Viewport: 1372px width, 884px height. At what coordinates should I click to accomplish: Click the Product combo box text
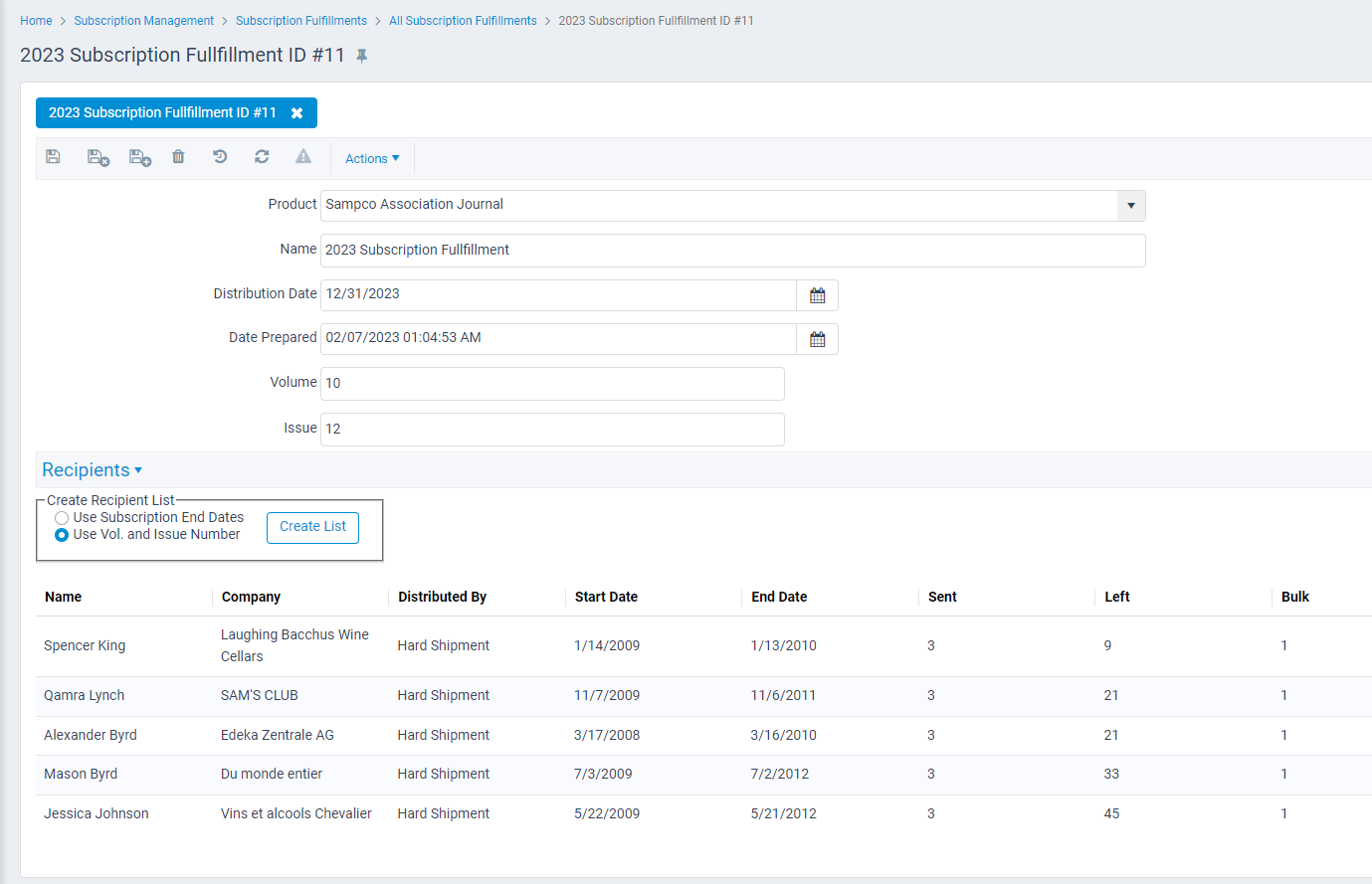coord(718,206)
